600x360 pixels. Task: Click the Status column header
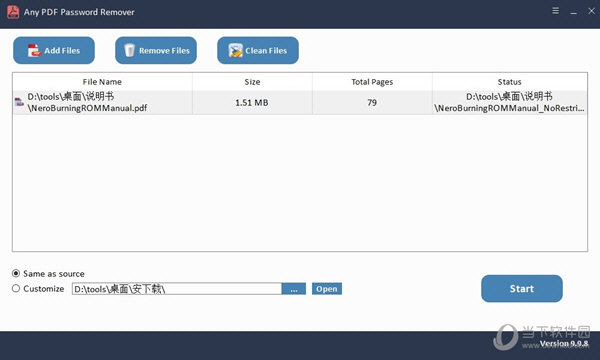tap(510, 82)
